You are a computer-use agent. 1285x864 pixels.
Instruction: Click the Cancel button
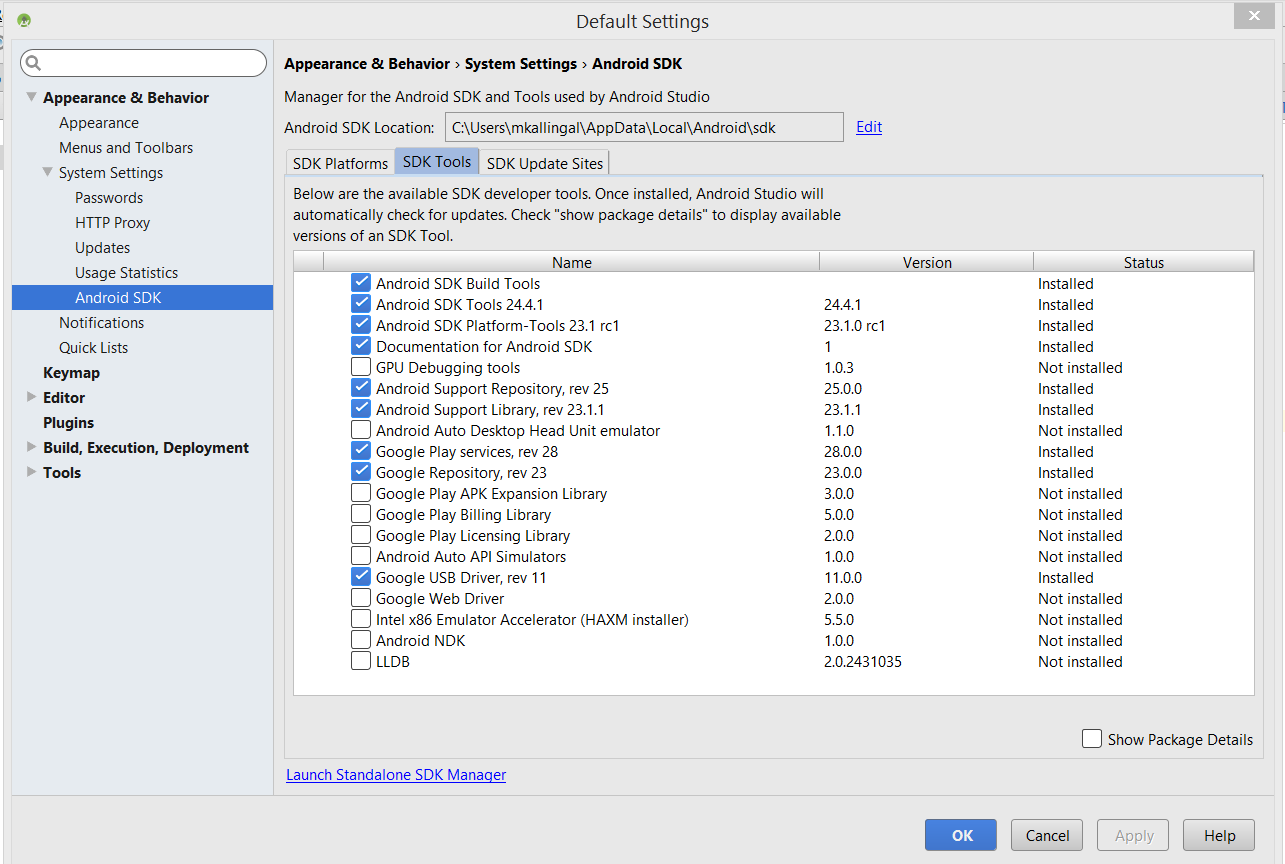(x=1047, y=835)
